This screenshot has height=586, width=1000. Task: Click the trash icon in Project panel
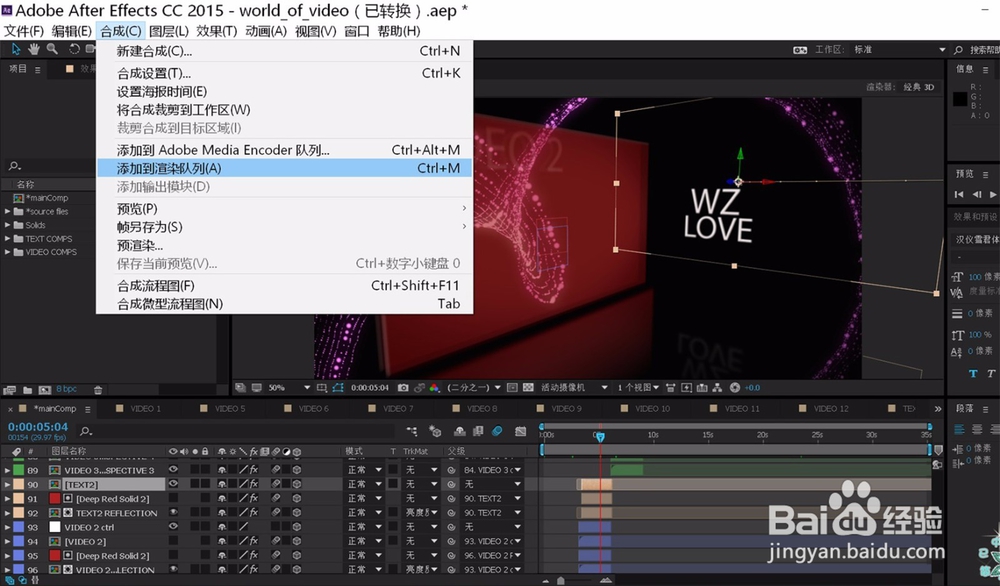coord(98,390)
